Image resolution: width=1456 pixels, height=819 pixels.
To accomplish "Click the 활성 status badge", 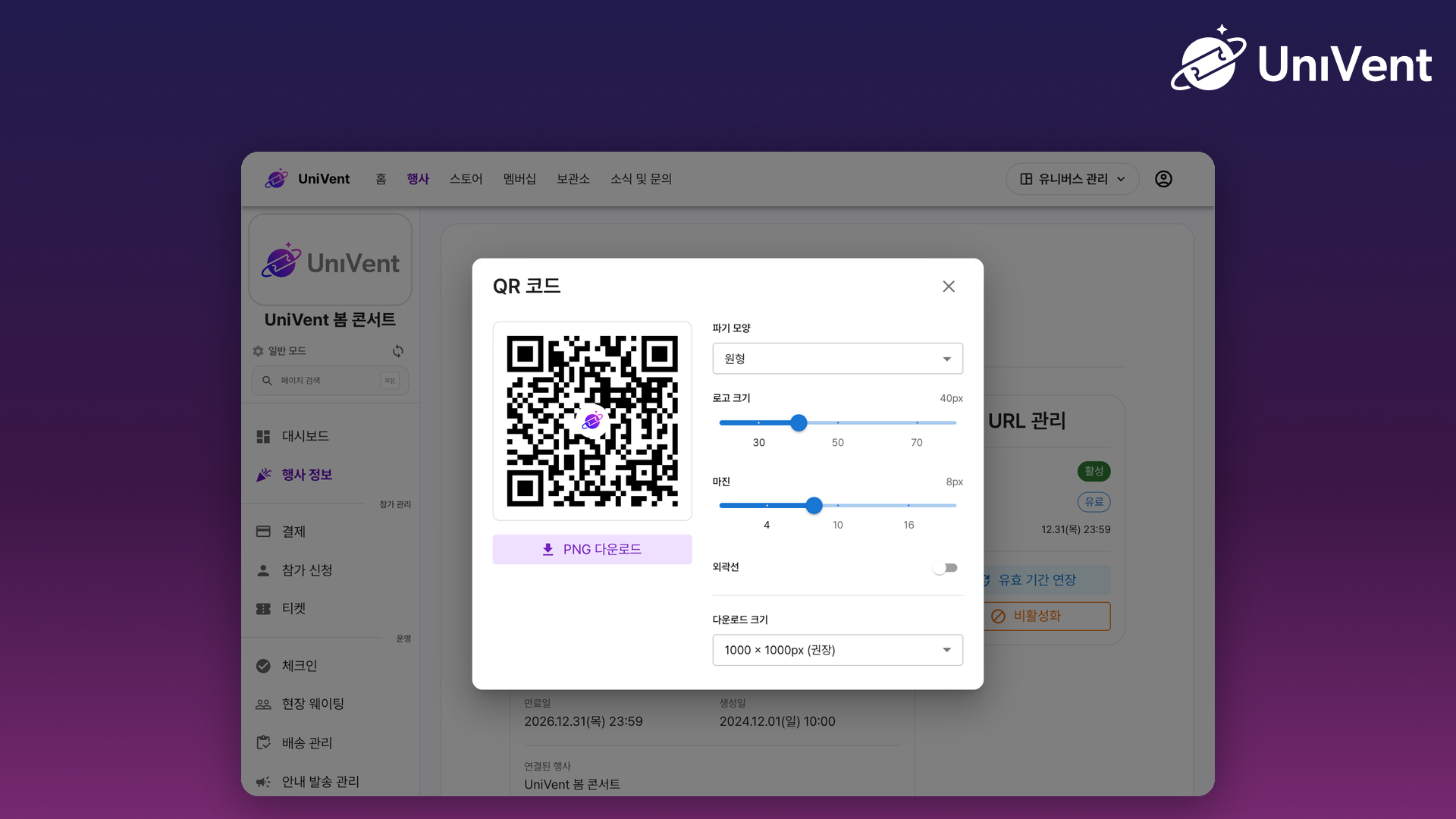I will (1094, 472).
